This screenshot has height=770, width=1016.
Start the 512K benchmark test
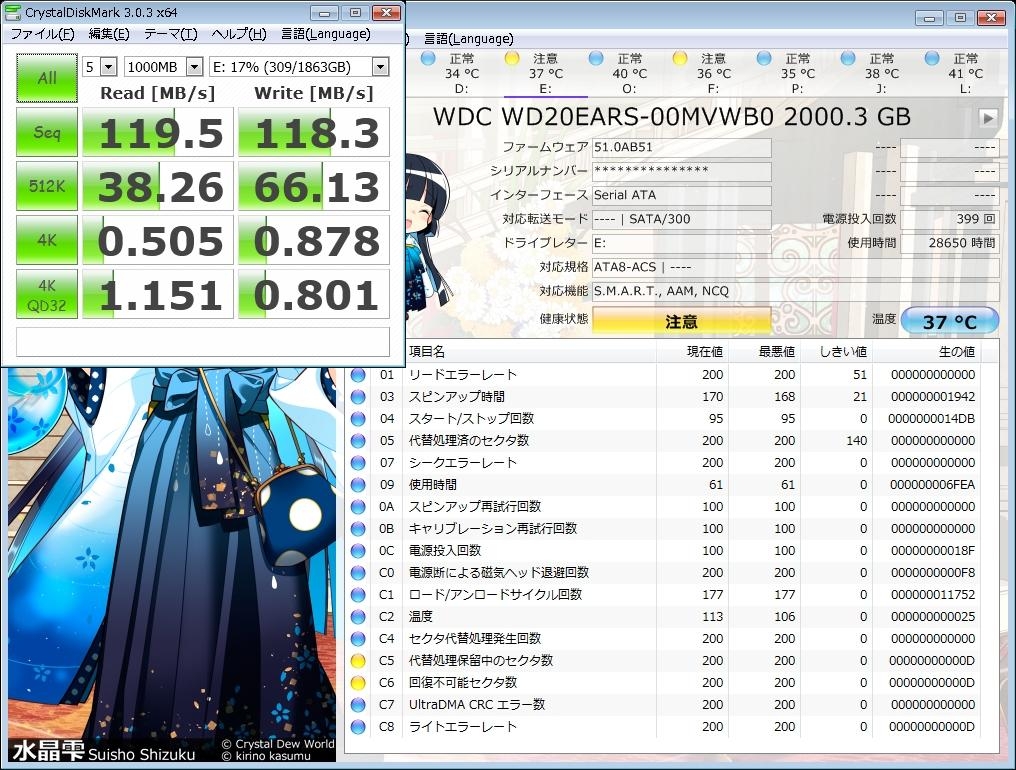47,186
